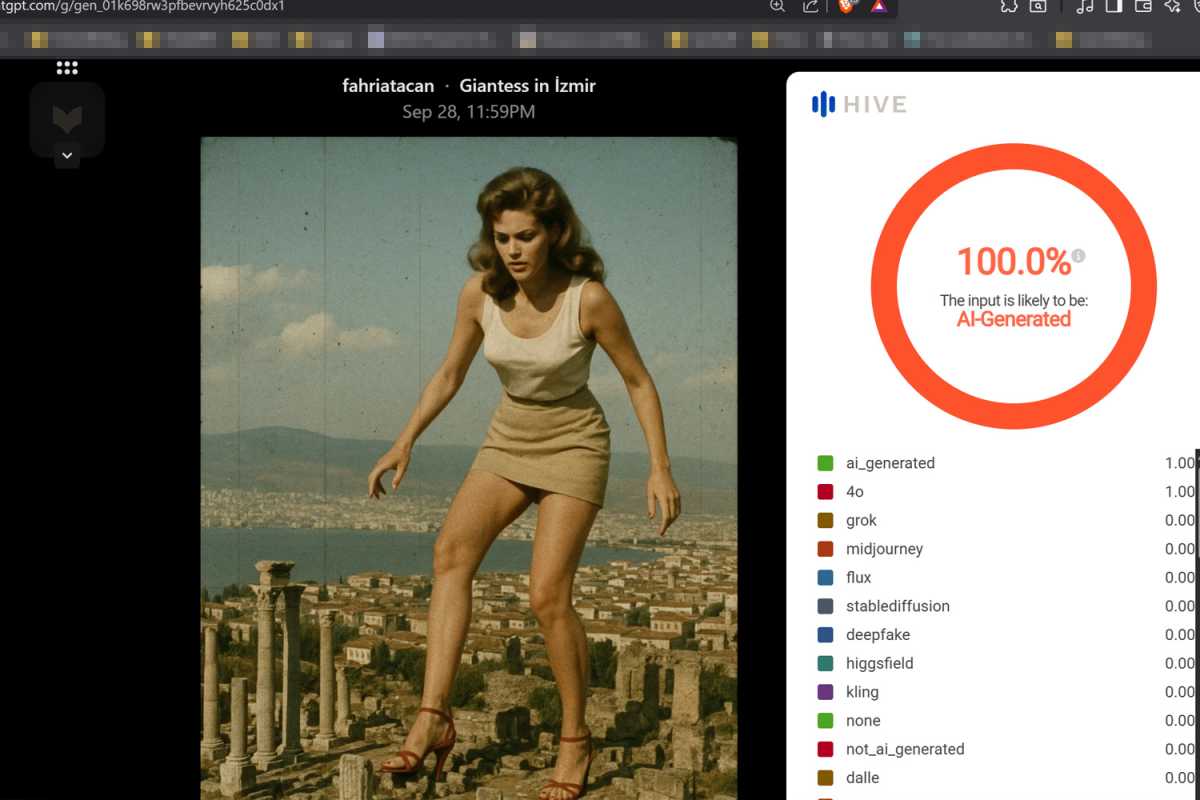The image size is (1200, 800).
Task: Click the username fahriatacan
Action: (x=388, y=86)
